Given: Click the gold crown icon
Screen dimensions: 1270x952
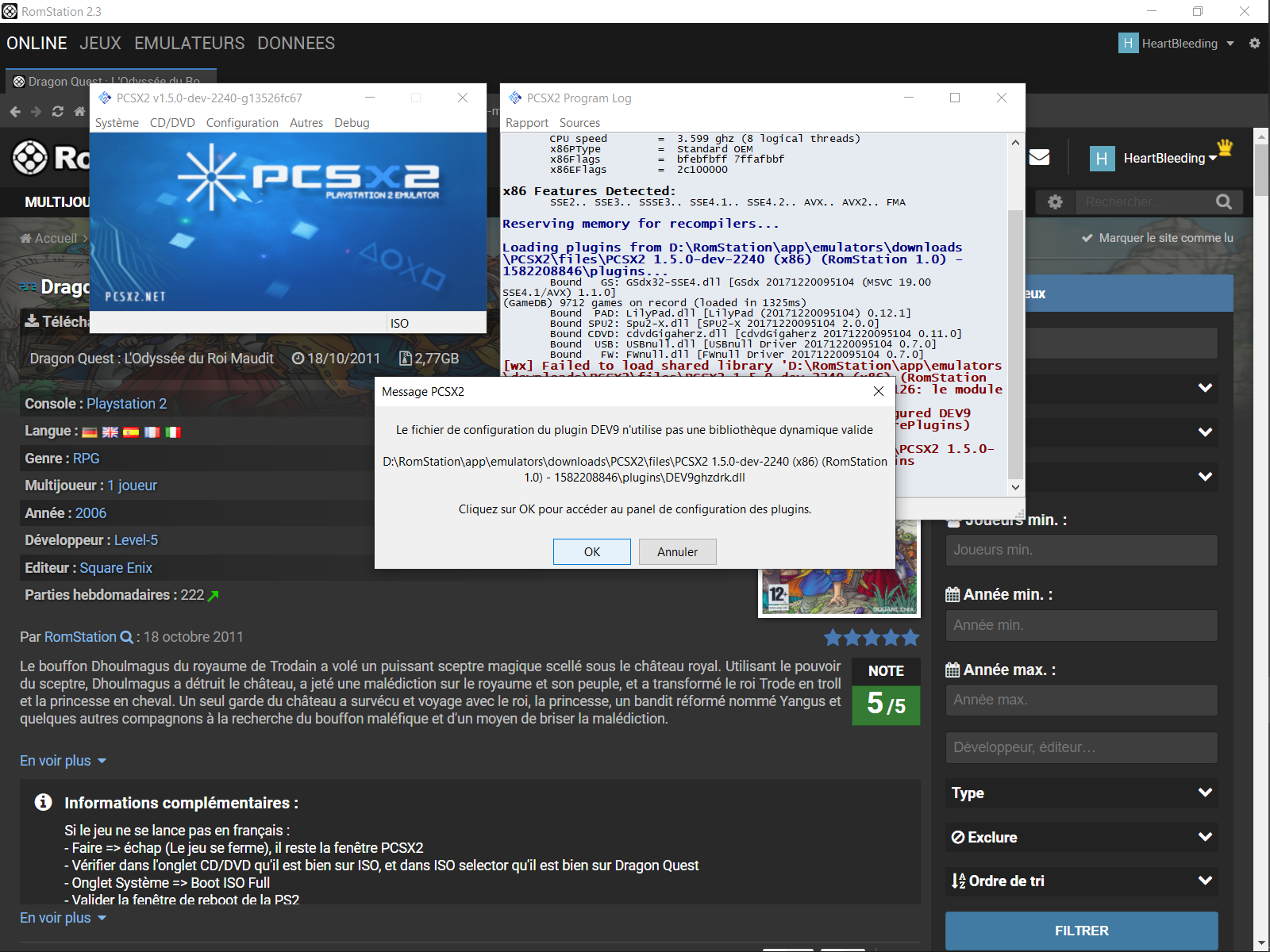Looking at the screenshot, I should (x=1225, y=147).
